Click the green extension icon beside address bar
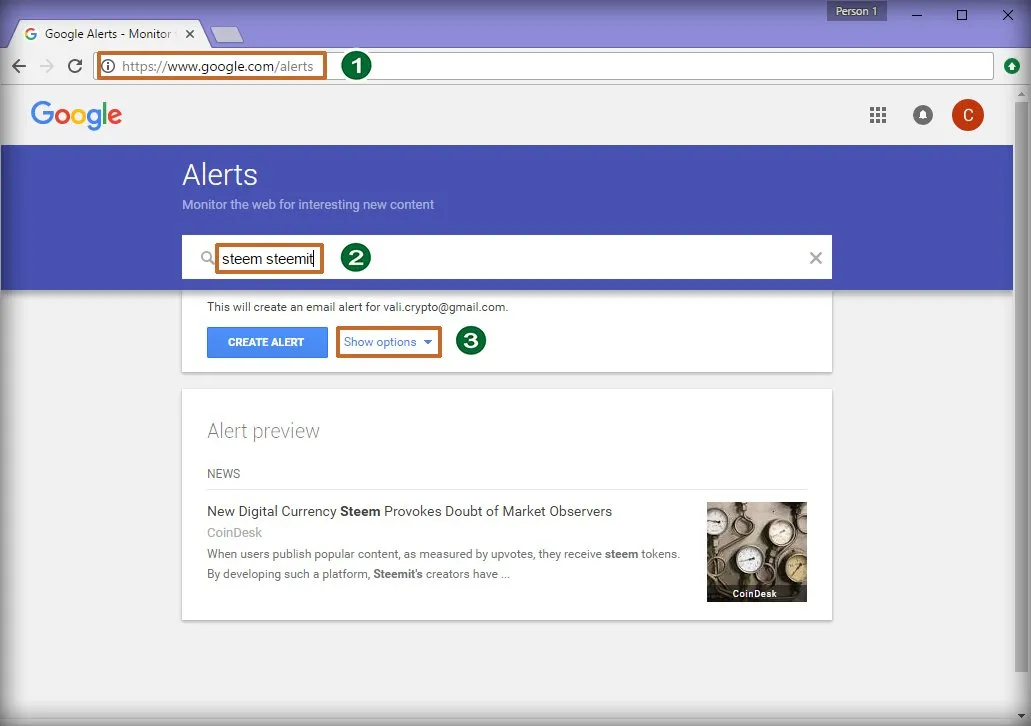This screenshot has width=1031, height=726. click(1012, 66)
